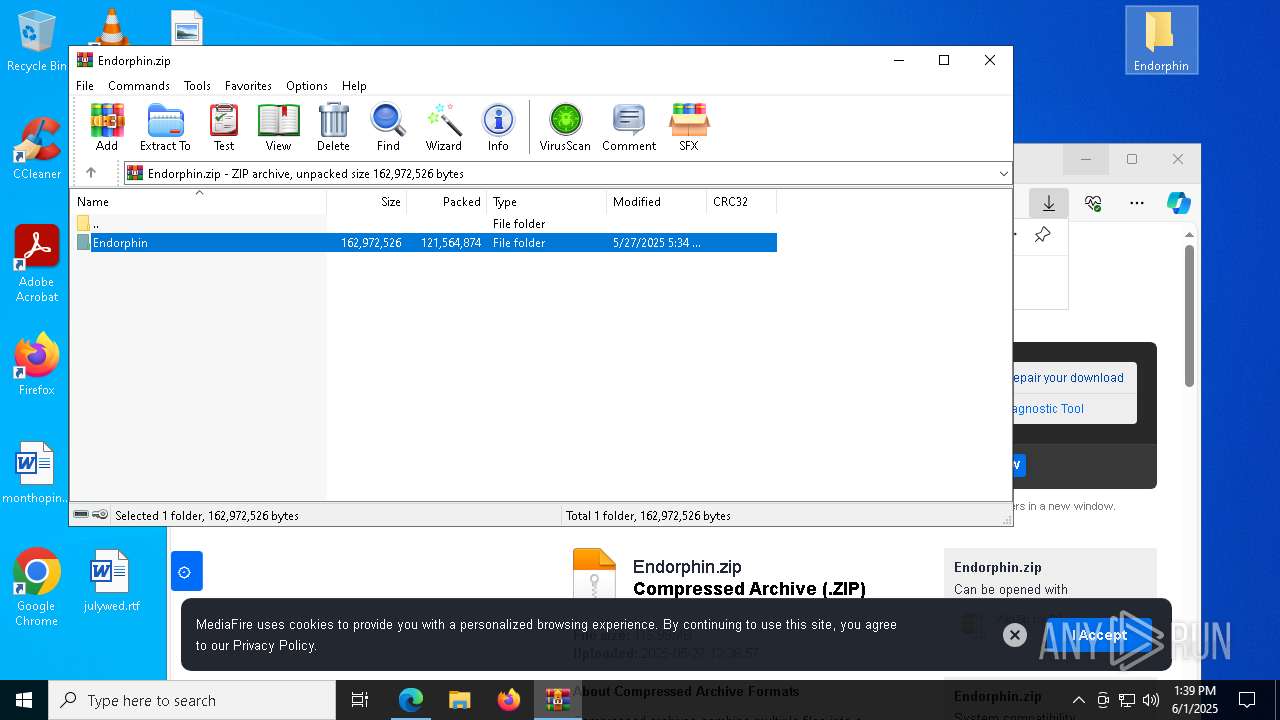Click the Add toolbar icon in WinRAR
The image size is (1280, 720).
tap(107, 127)
